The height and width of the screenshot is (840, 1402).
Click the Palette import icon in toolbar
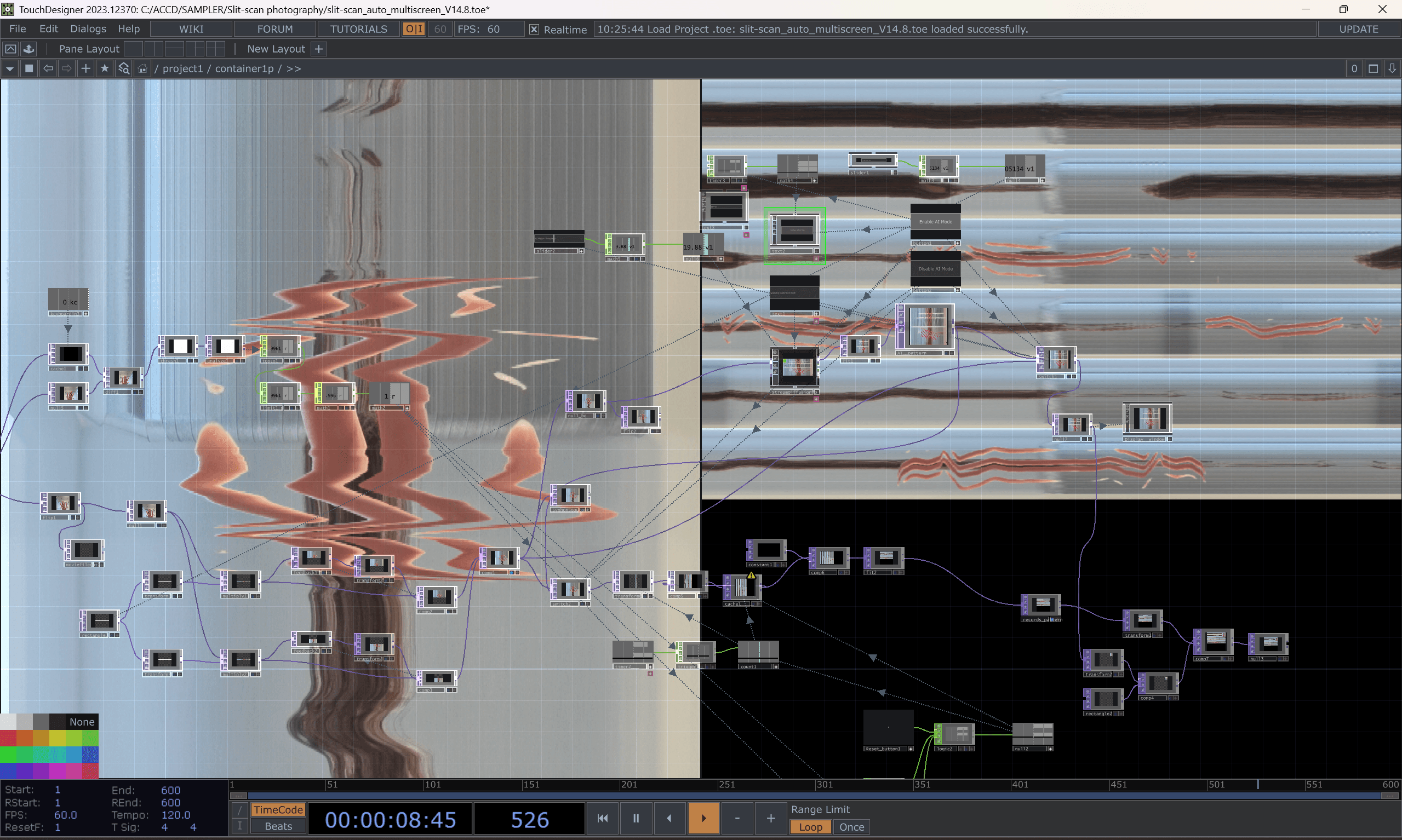pos(29,49)
